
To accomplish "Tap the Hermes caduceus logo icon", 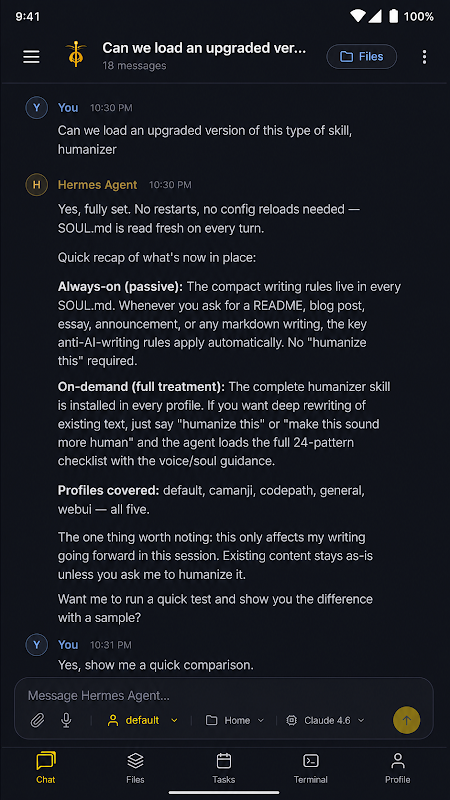I will [76, 55].
